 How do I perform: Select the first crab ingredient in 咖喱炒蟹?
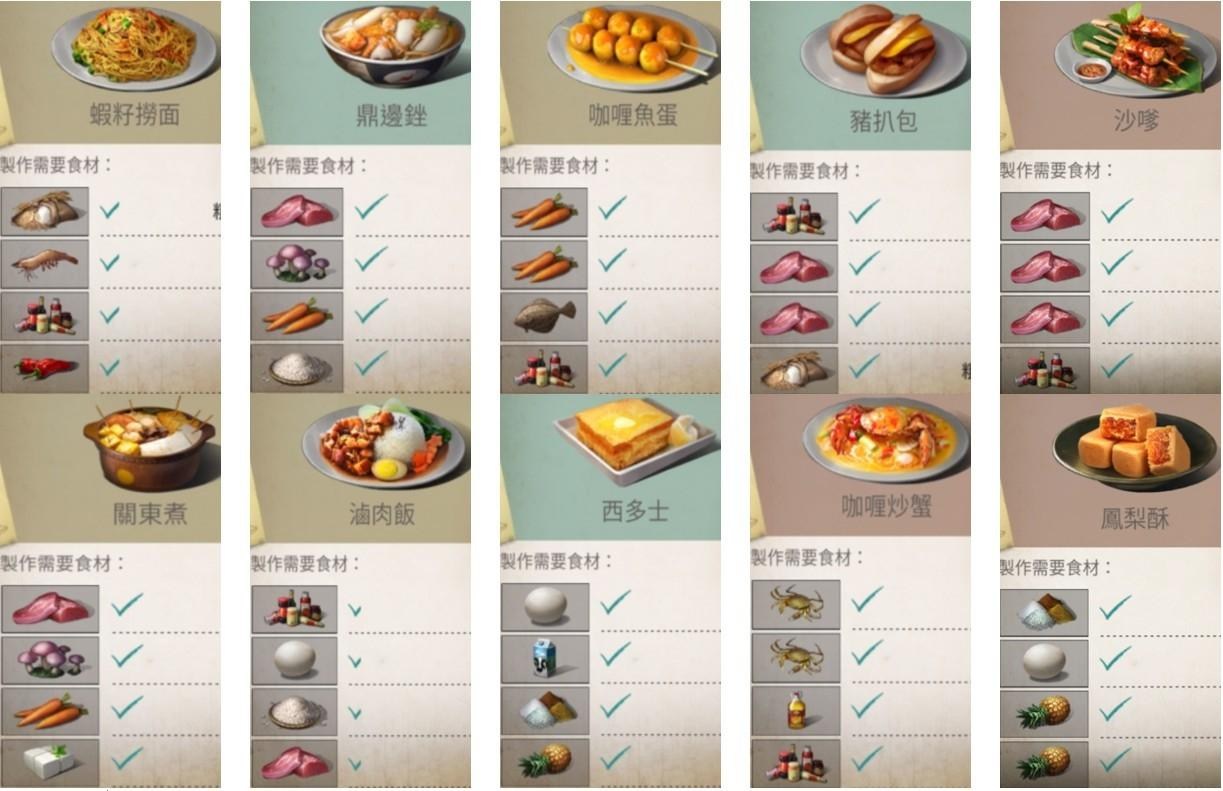point(796,604)
